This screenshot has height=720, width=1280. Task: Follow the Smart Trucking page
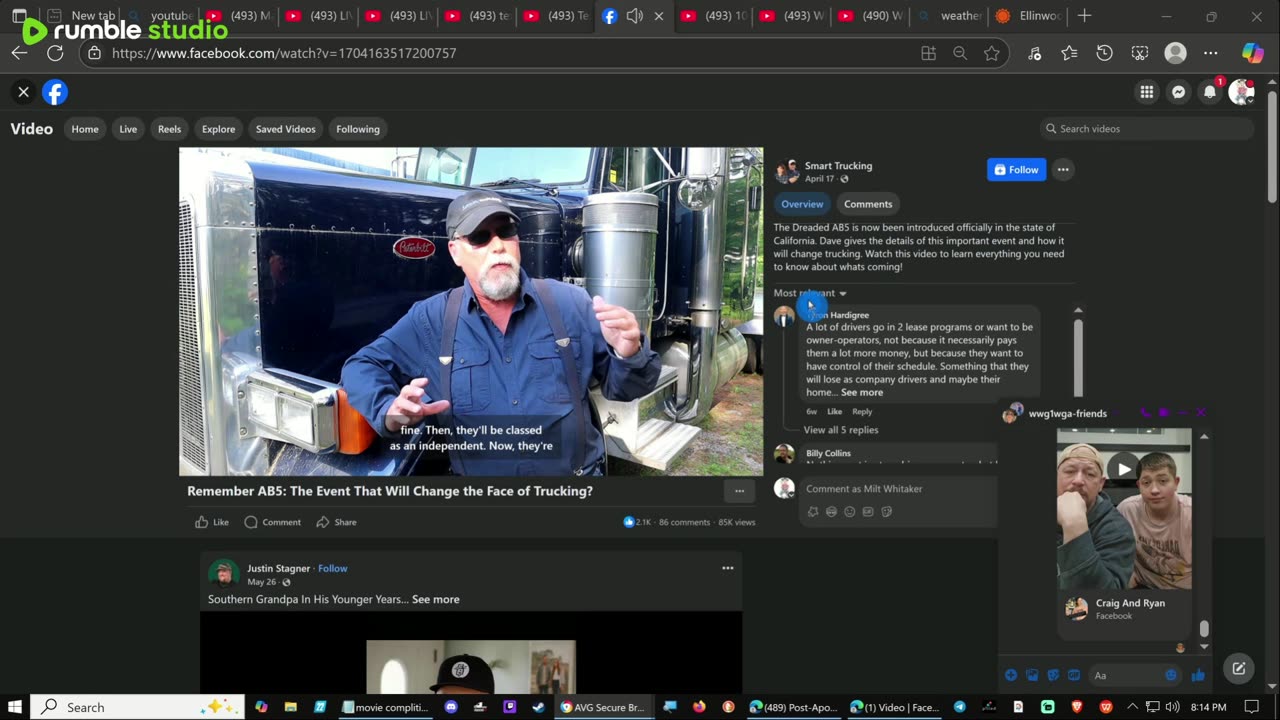1016,170
